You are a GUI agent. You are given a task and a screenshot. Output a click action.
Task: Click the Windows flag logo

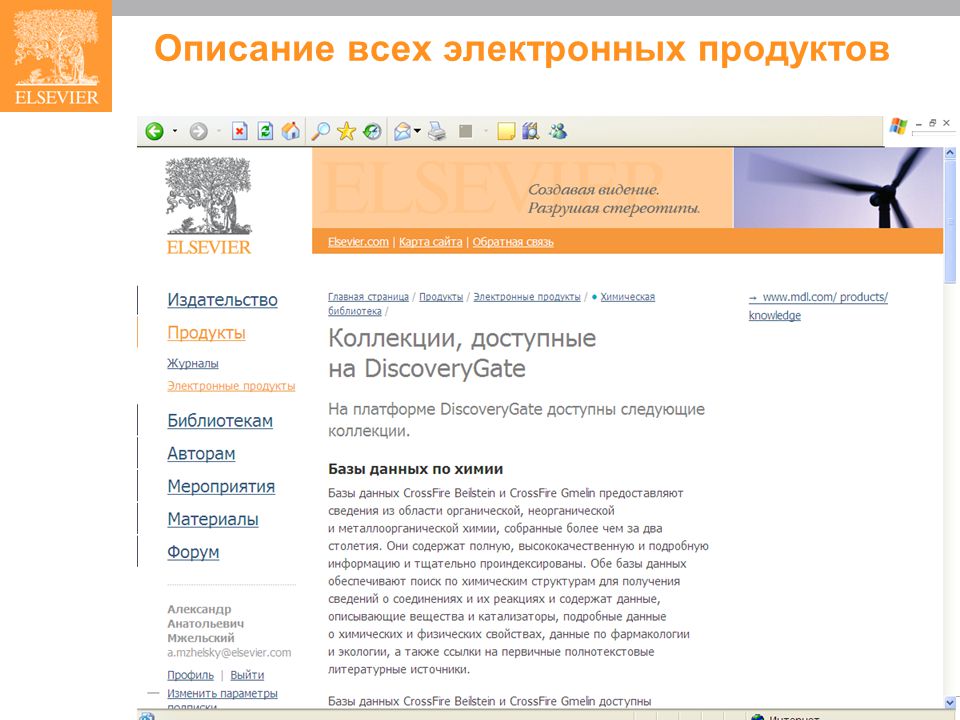click(x=898, y=126)
